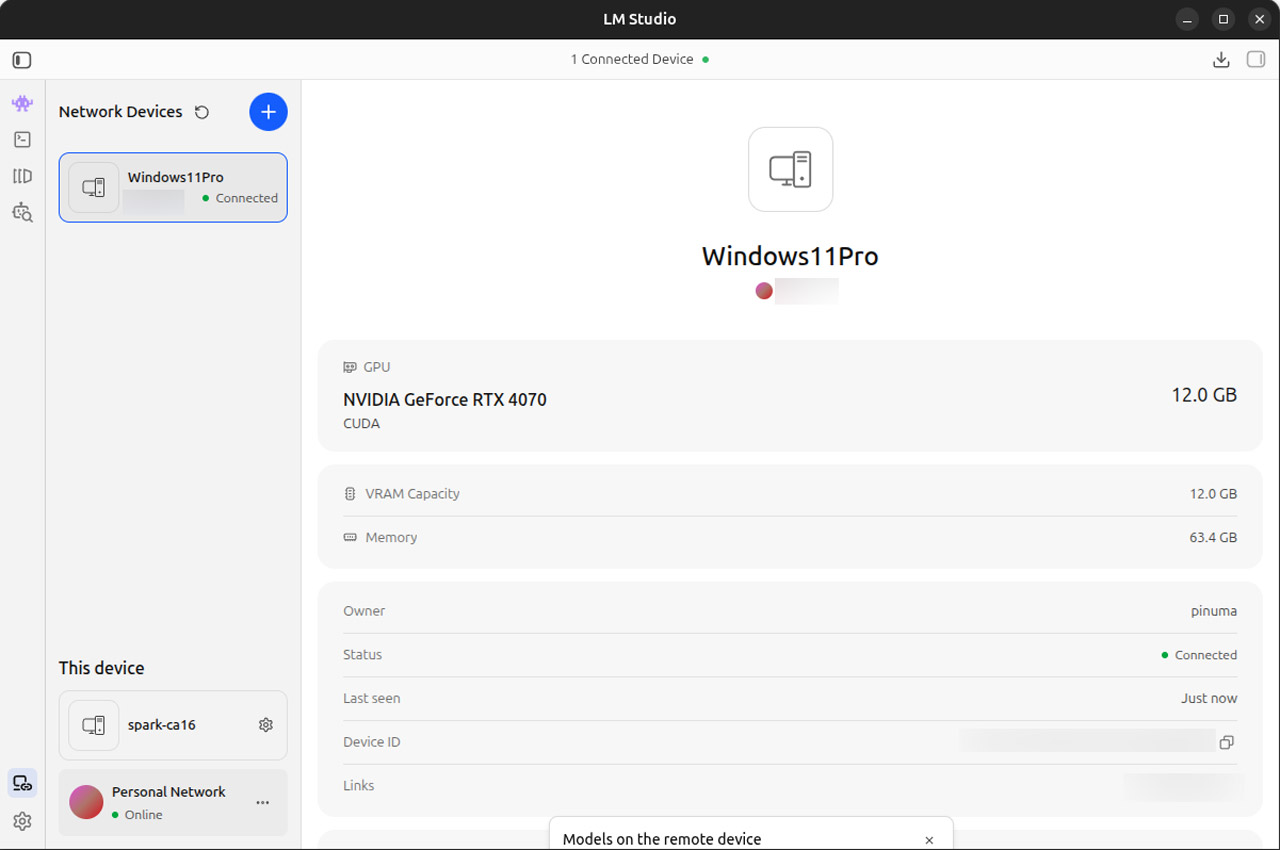
Task: Add a new network device
Action: coord(268,112)
